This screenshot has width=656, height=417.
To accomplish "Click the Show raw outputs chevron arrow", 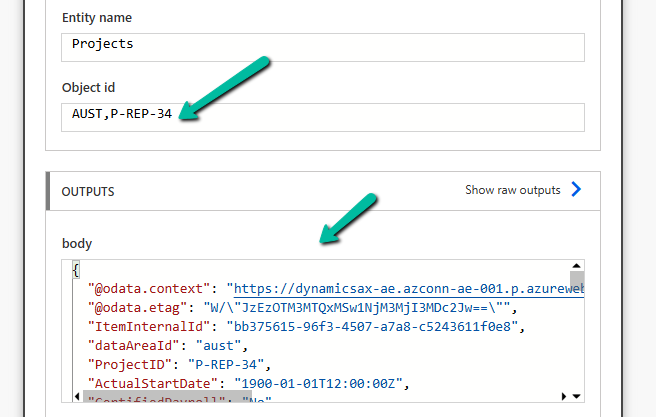I will click(576, 190).
